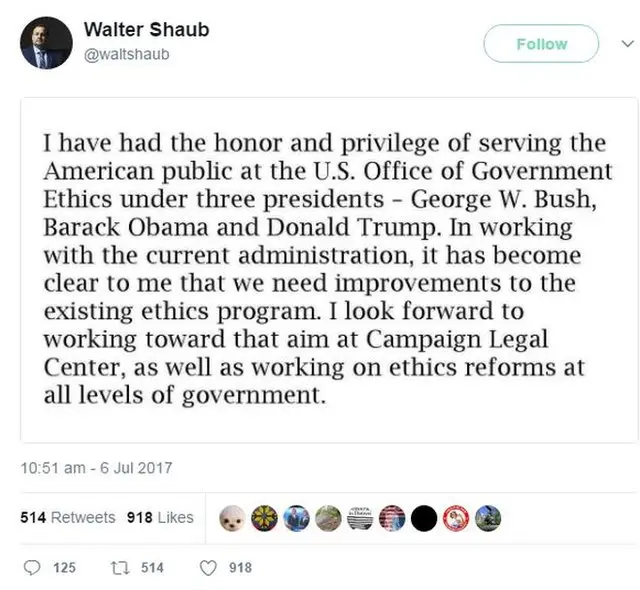Open Walter Shaub's profile picture
Image resolution: width=640 pixels, height=590 pixels.
tap(46, 43)
